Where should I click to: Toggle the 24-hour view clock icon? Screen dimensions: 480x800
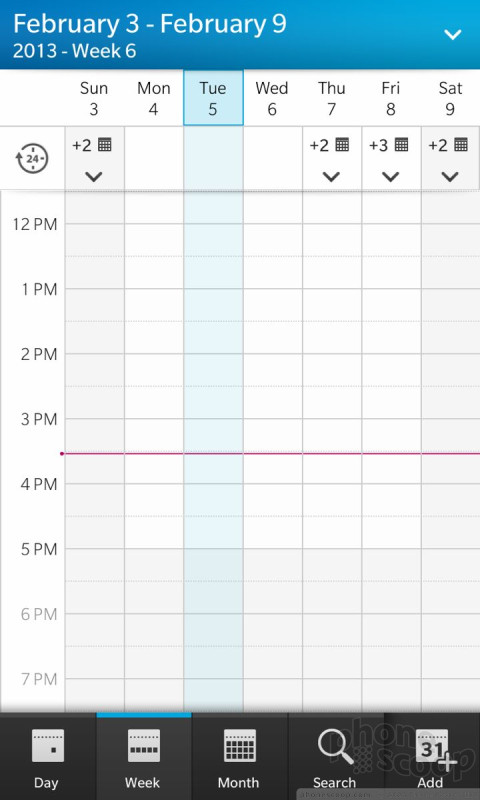pyautogui.click(x=32, y=159)
